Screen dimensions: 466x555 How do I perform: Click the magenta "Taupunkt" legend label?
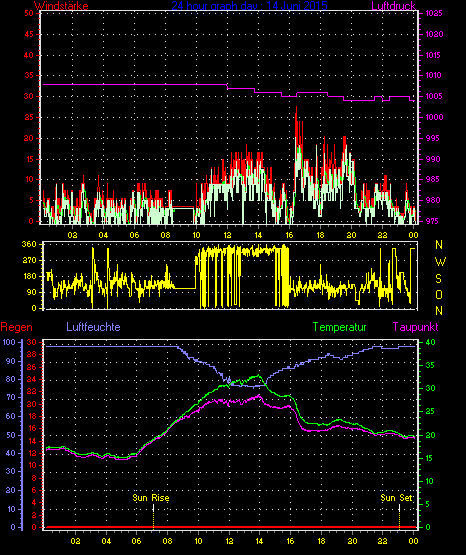[x=415, y=327]
